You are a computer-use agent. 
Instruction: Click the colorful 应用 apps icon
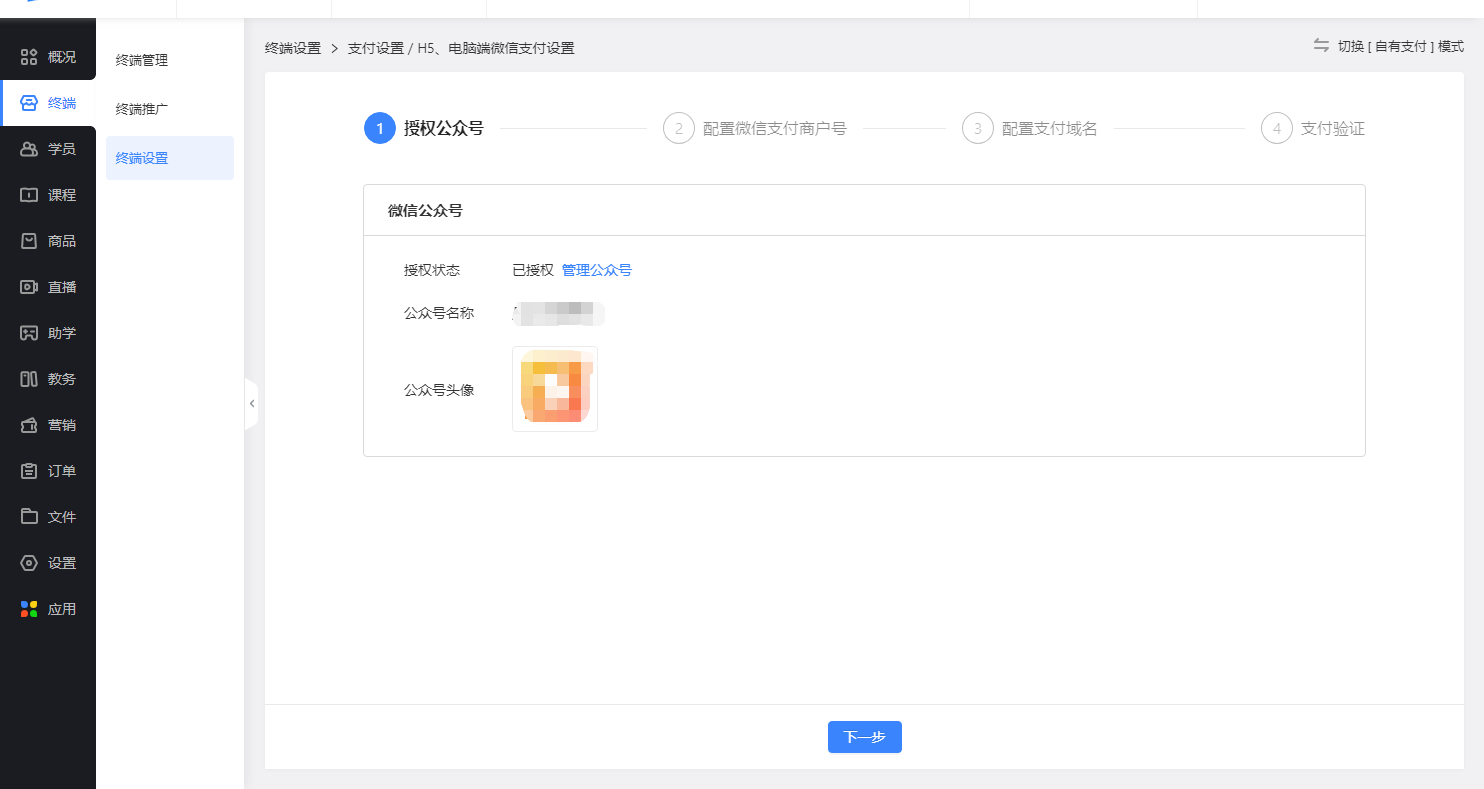[29, 609]
